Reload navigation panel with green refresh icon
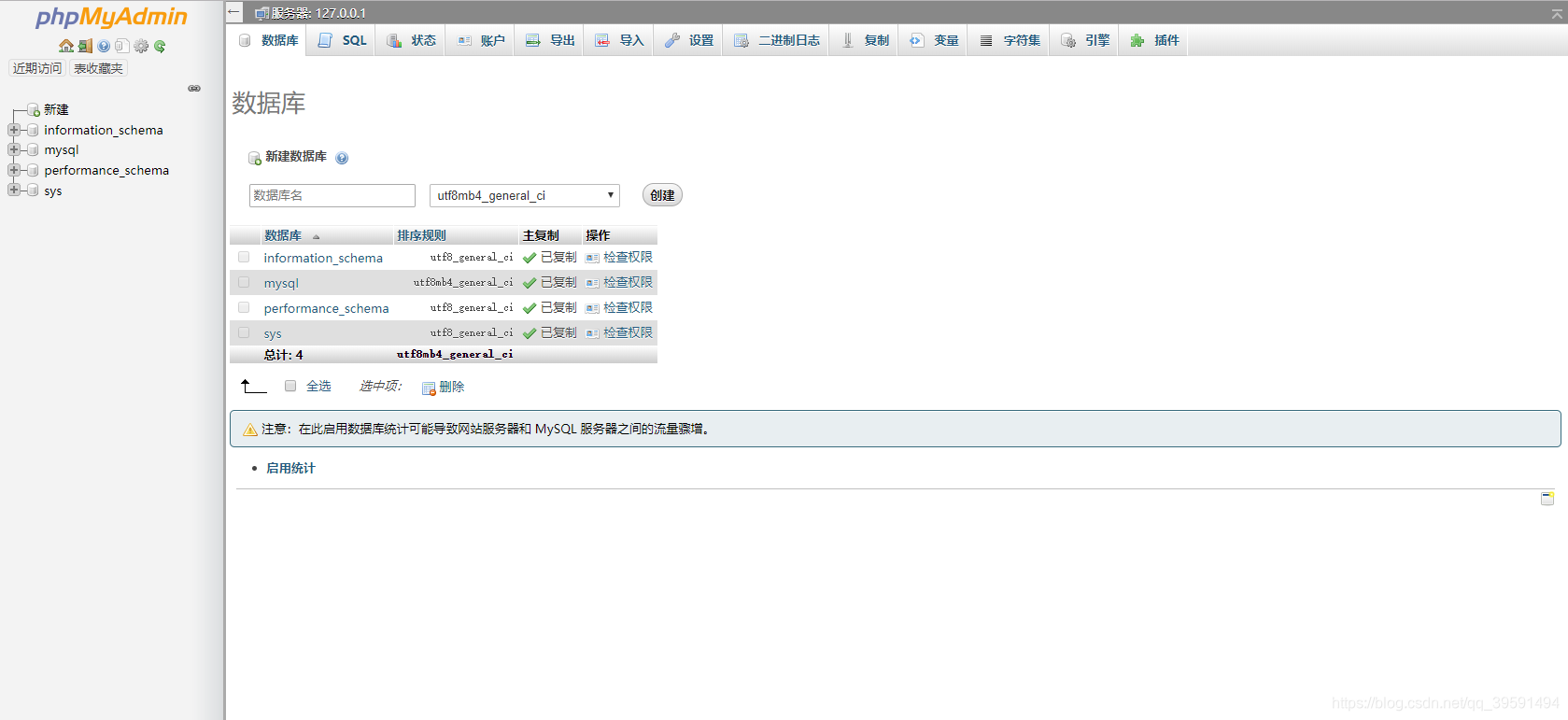 (160, 46)
